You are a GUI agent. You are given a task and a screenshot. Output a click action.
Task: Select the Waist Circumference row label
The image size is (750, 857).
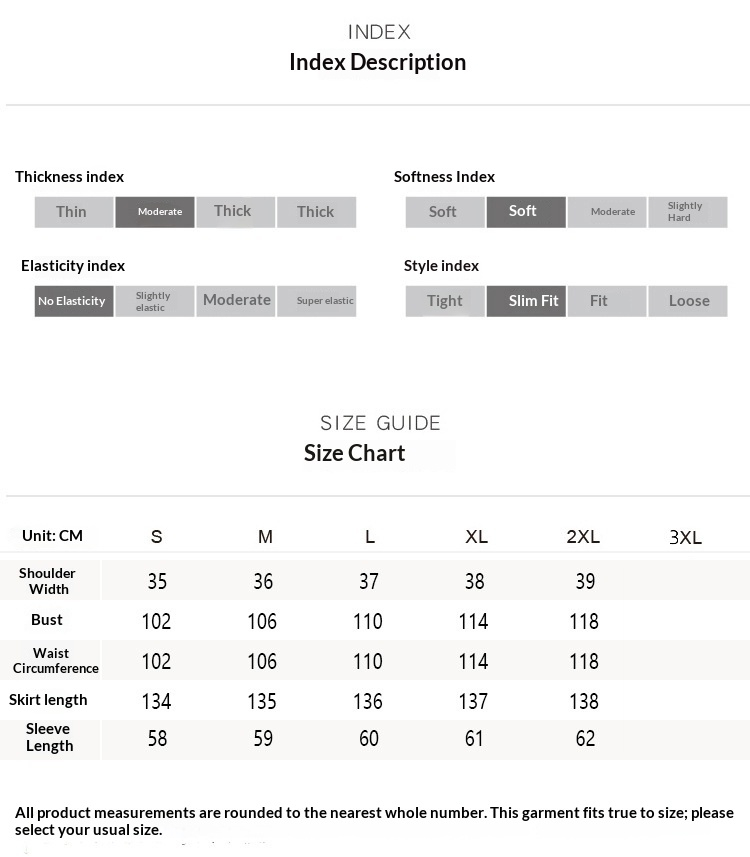pyautogui.click(x=52, y=661)
